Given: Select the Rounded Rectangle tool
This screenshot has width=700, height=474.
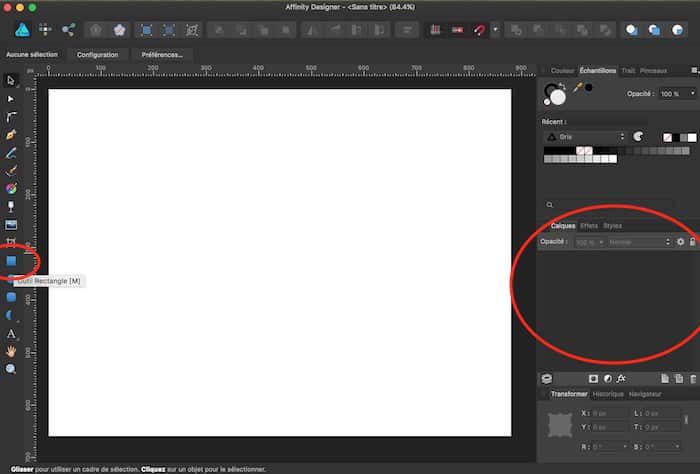Looking at the screenshot, I should point(11,297).
